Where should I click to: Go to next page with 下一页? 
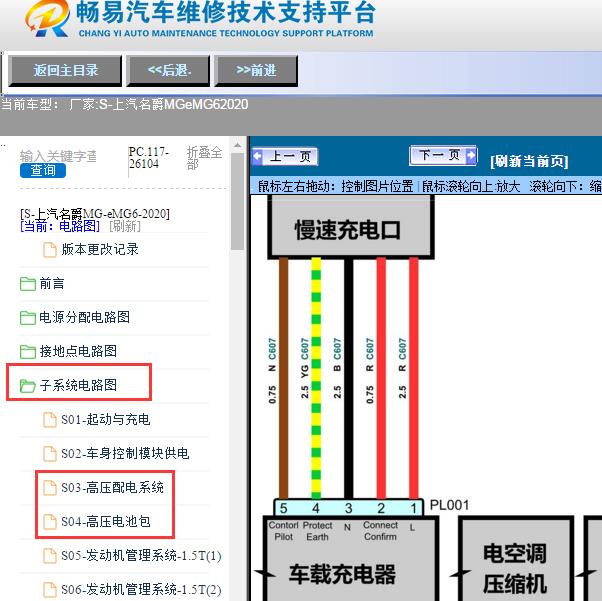[443, 156]
